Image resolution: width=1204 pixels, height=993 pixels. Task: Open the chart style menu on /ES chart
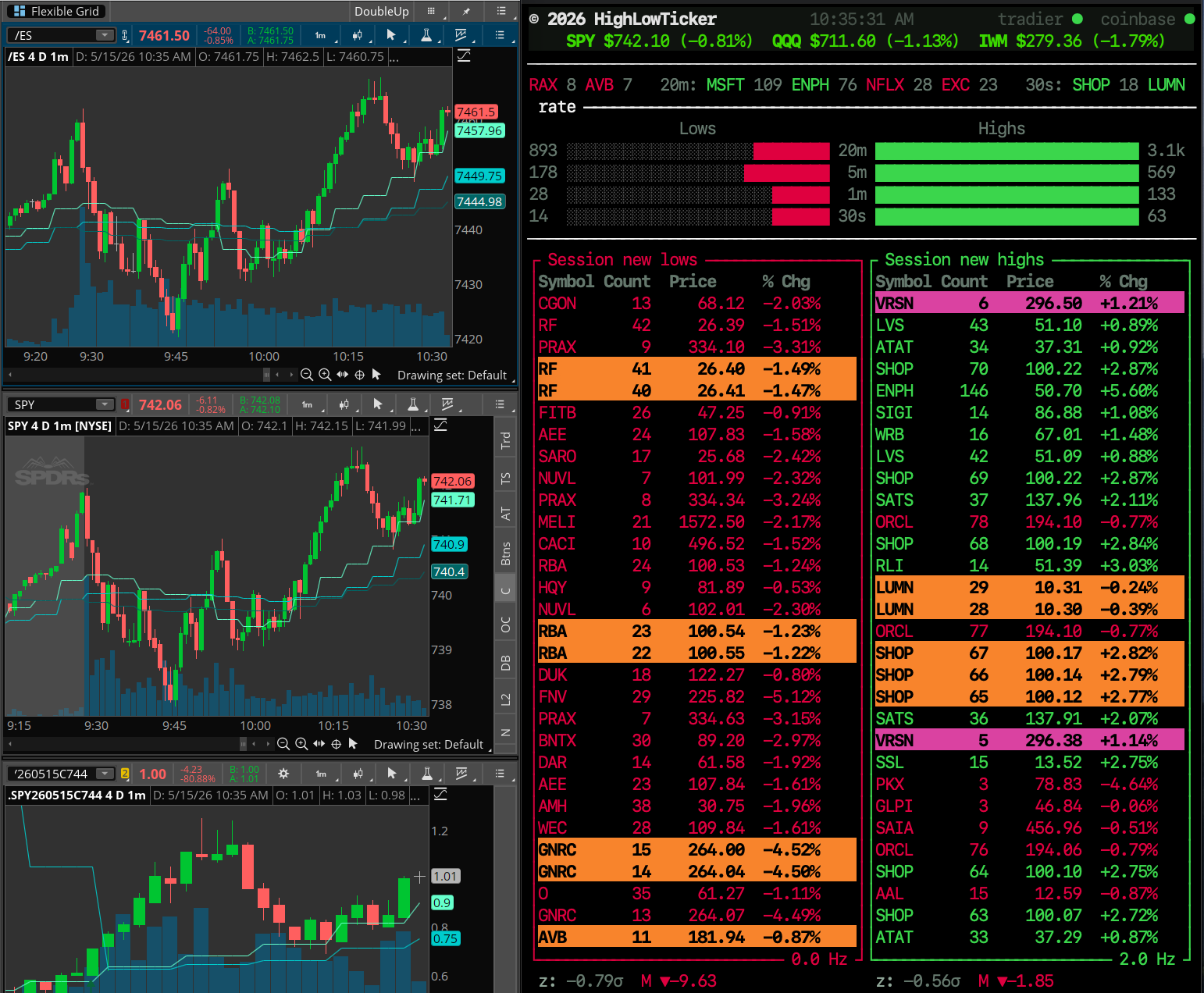click(x=358, y=35)
